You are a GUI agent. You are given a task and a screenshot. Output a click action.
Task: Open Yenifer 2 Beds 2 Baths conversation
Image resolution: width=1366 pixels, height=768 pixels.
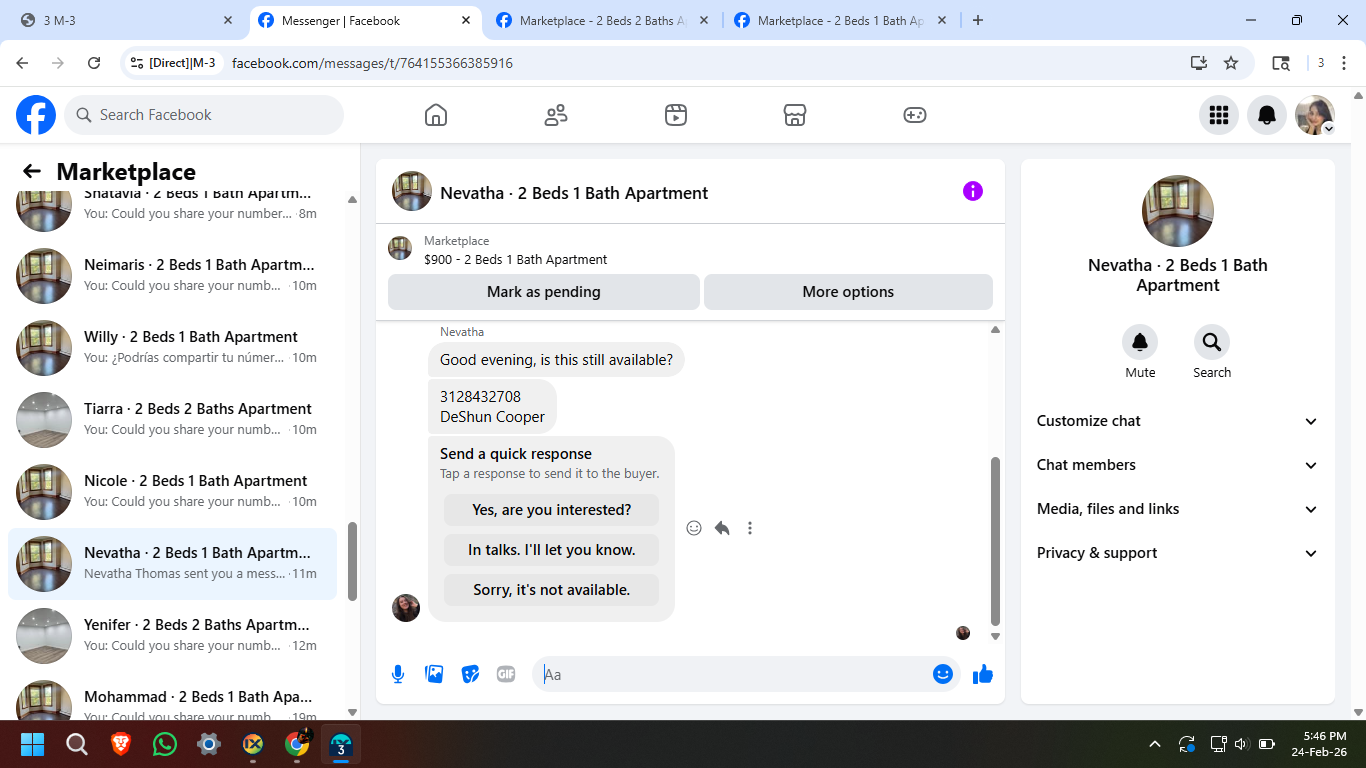tap(172, 635)
